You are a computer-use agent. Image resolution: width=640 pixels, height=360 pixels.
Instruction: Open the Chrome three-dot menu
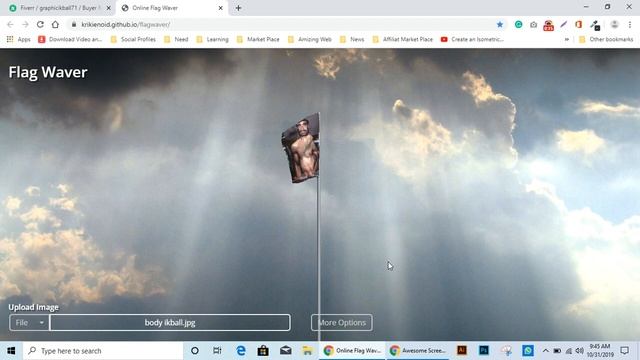click(630, 24)
